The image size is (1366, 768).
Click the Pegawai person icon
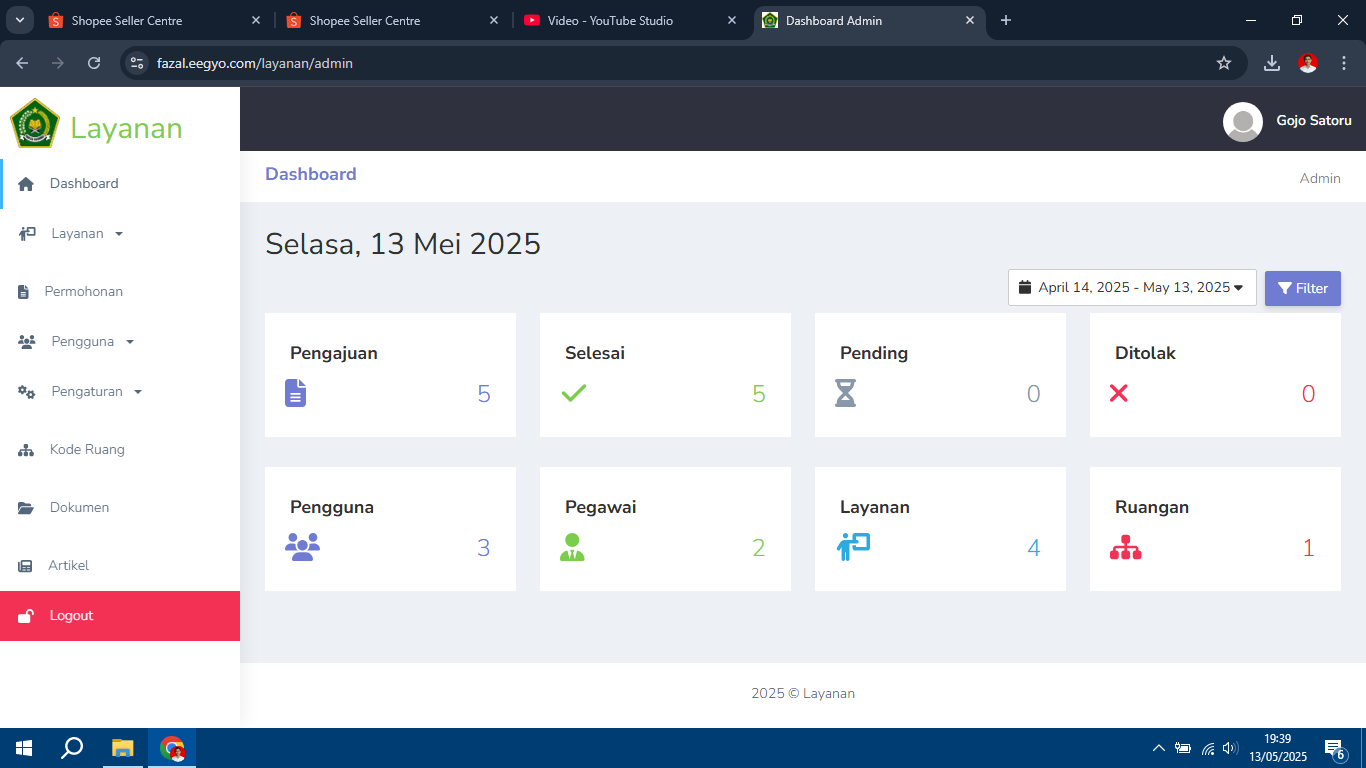tap(572, 547)
